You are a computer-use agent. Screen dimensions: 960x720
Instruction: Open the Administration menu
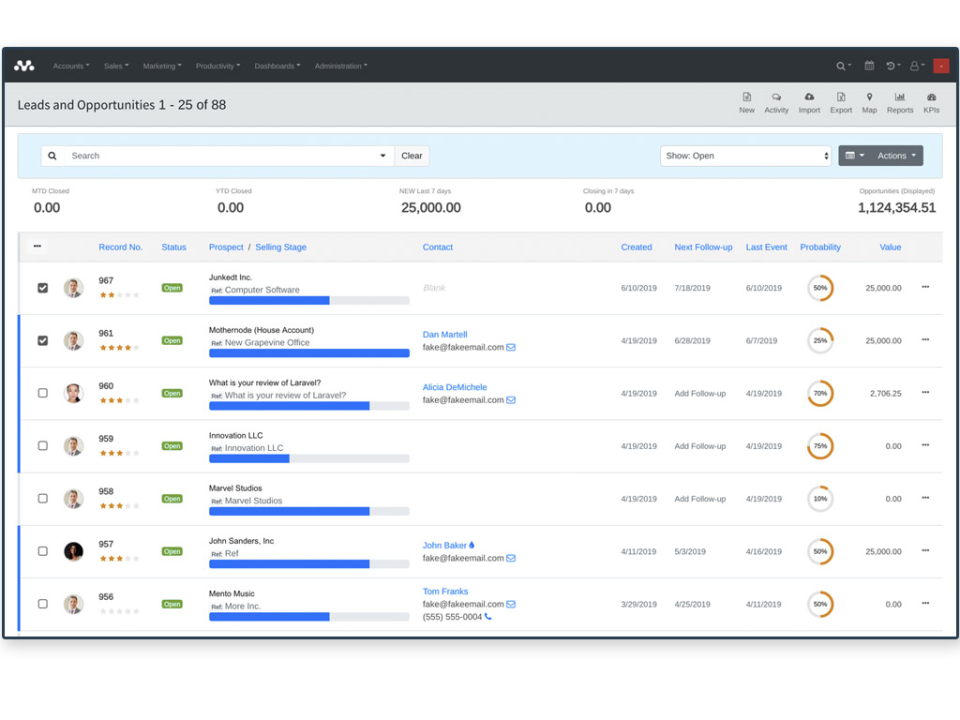(341, 65)
